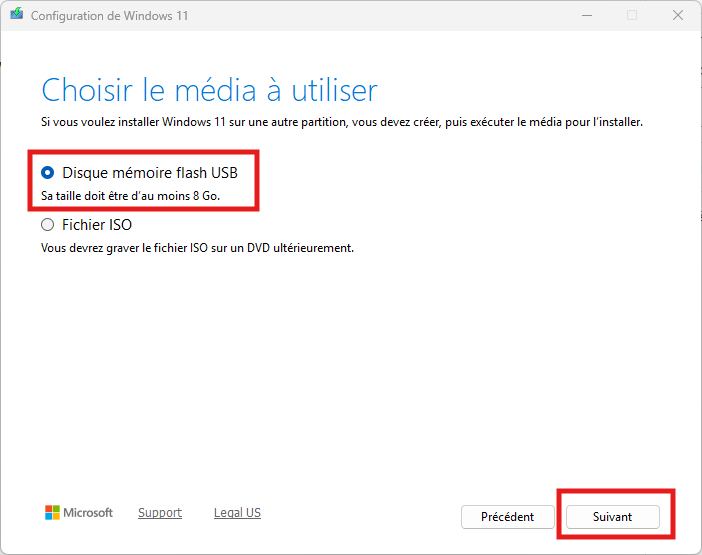Click the sentence starting "Si vous voulez installer Windows 11"
The height and width of the screenshot is (555, 702).
[x=342, y=122]
